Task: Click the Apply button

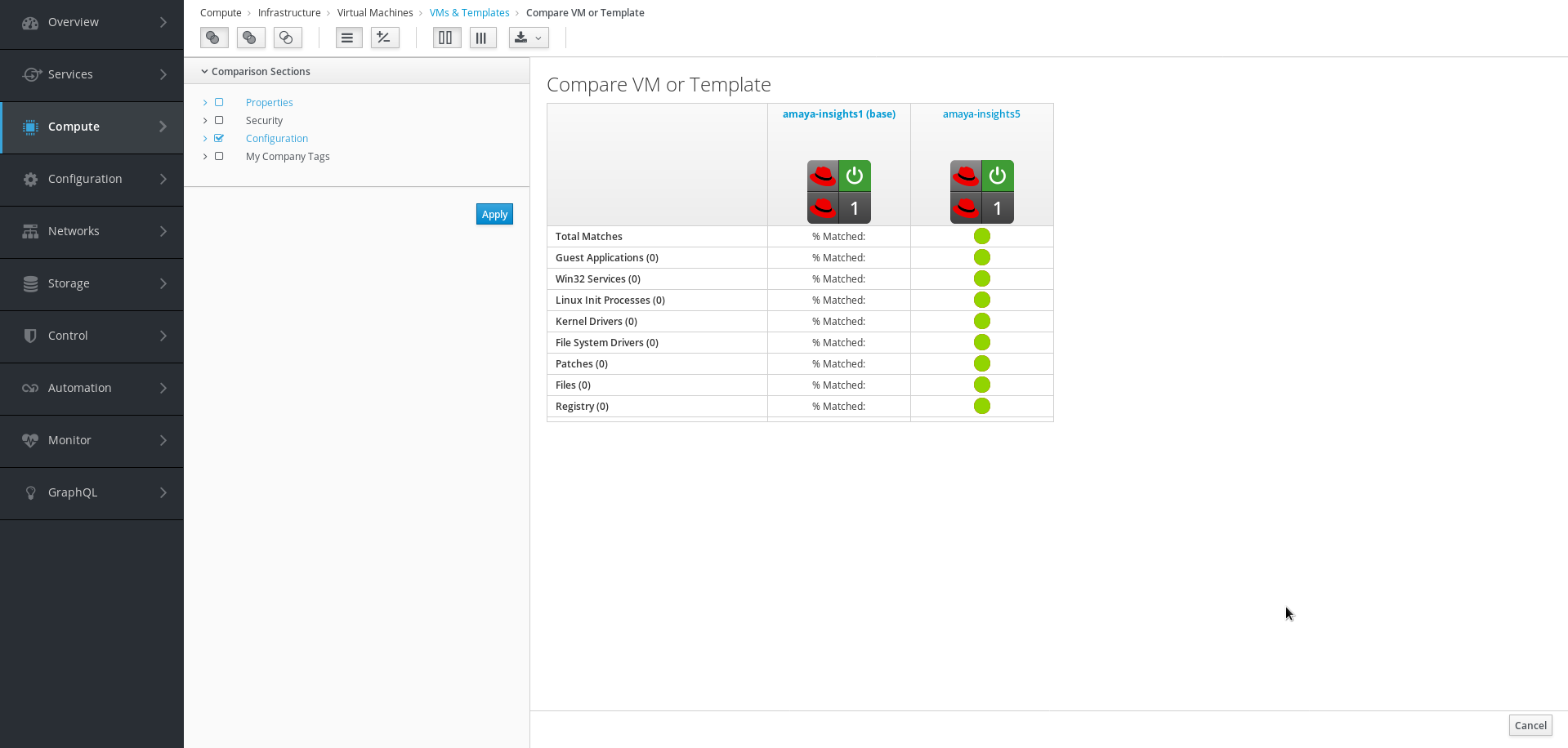Action: [x=494, y=214]
